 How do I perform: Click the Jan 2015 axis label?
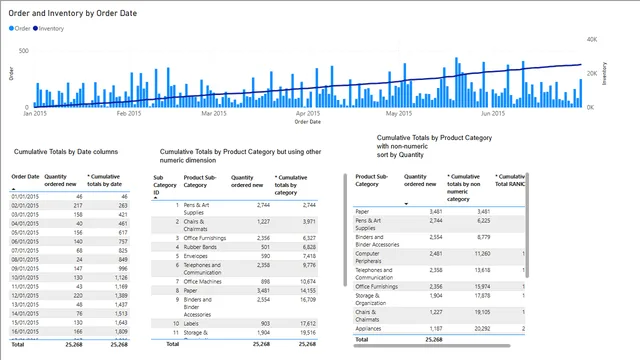[x=35, y=113]
